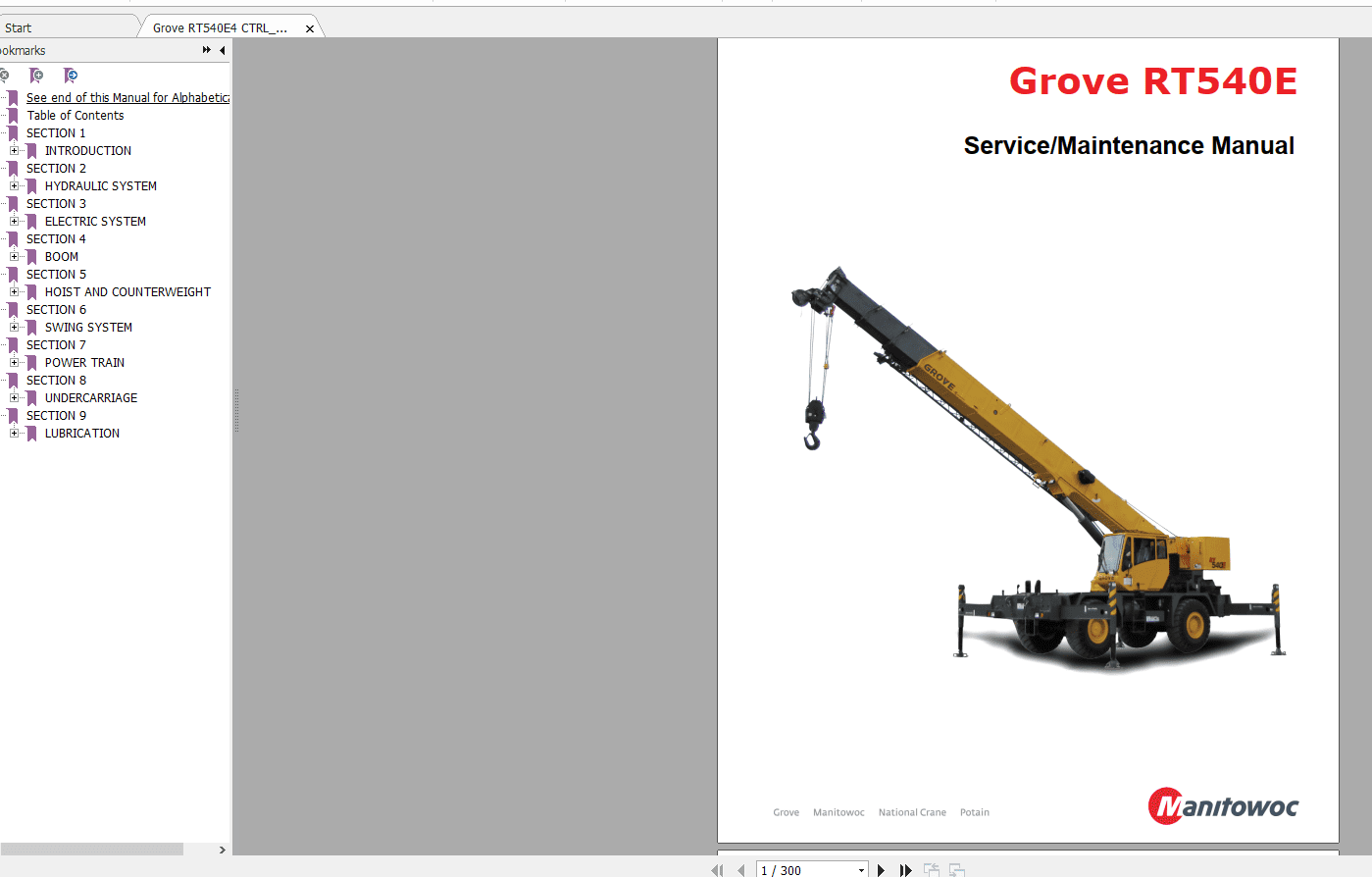Jump to the last page icon

pos(904,870)
